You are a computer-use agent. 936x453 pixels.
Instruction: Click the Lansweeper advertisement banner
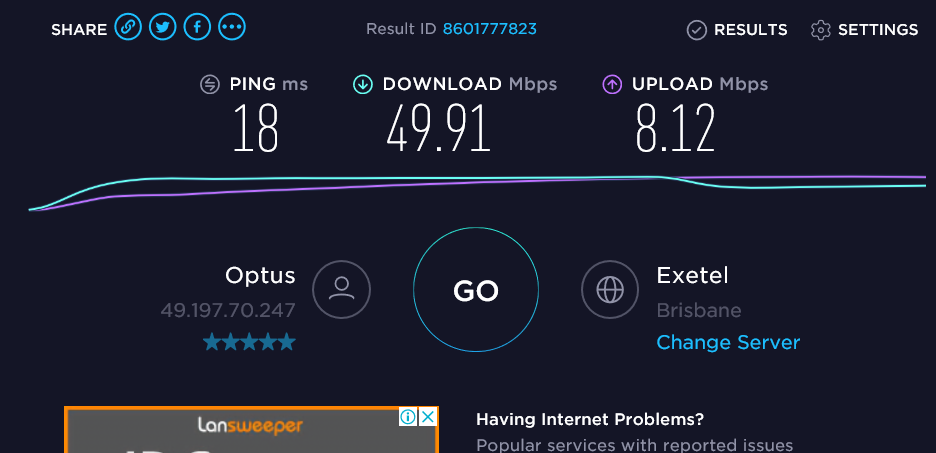click(251, 430)
